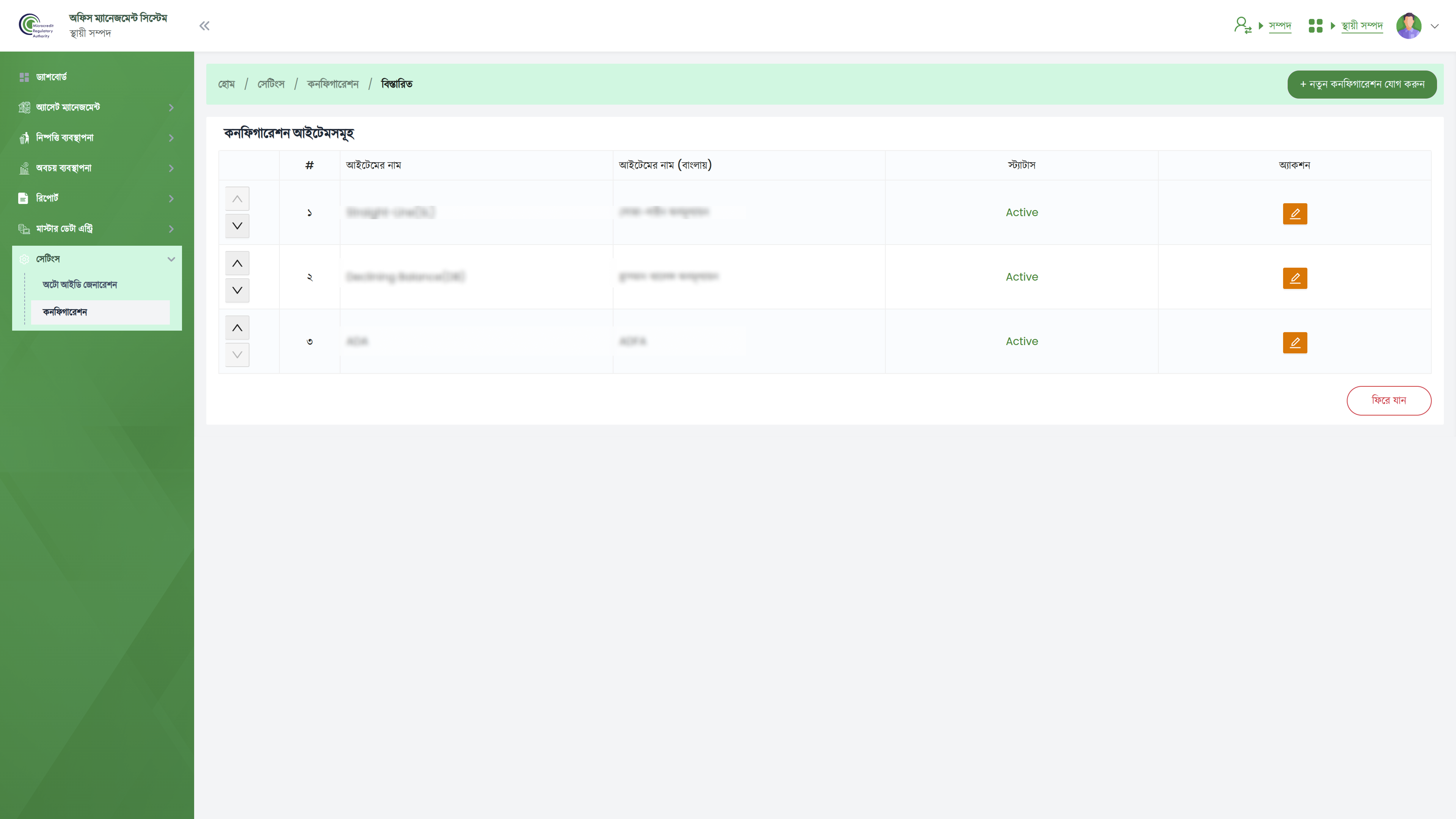
Task: Move row ৩ up with arrow
Action: point(237,328)
